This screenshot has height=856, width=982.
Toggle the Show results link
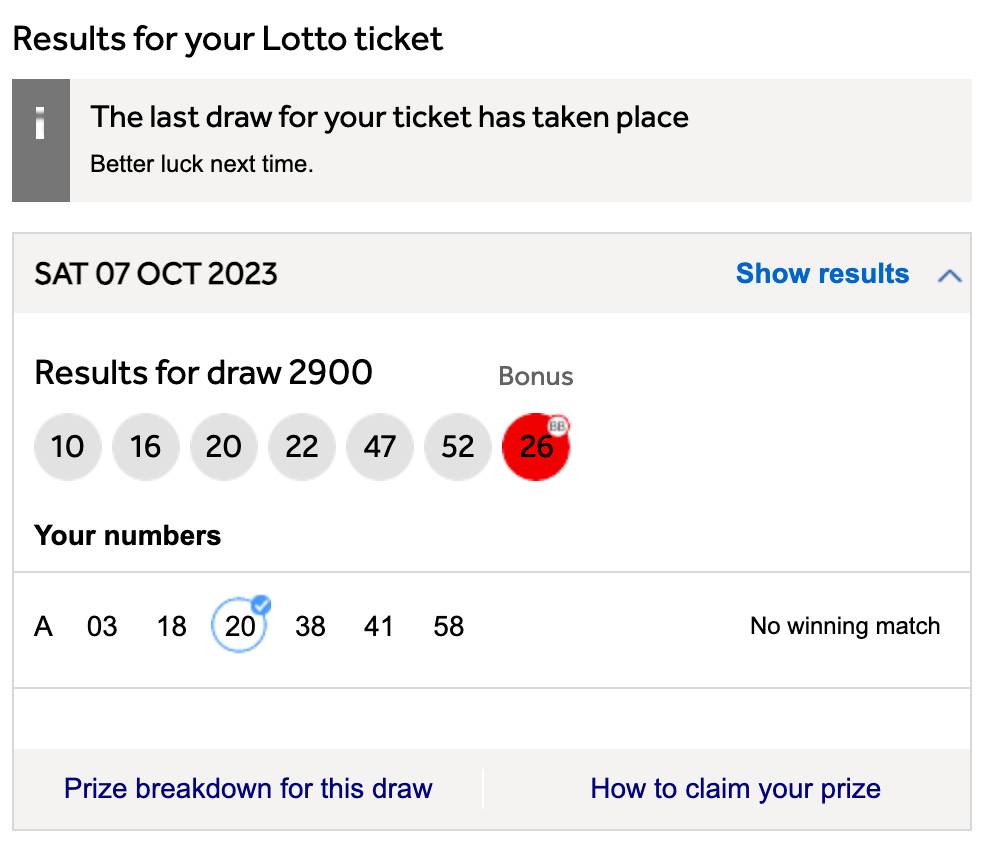coord(822,274)
